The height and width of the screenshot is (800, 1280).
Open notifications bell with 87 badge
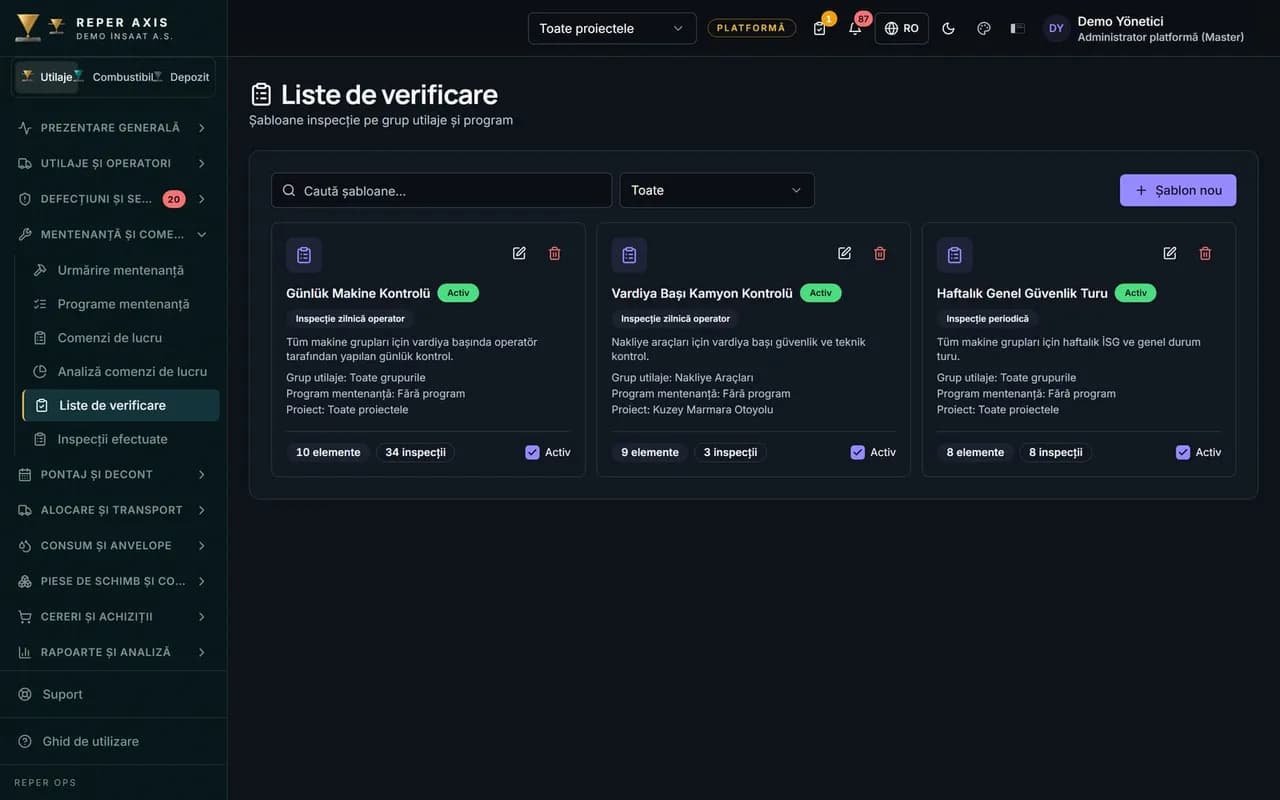855,28
